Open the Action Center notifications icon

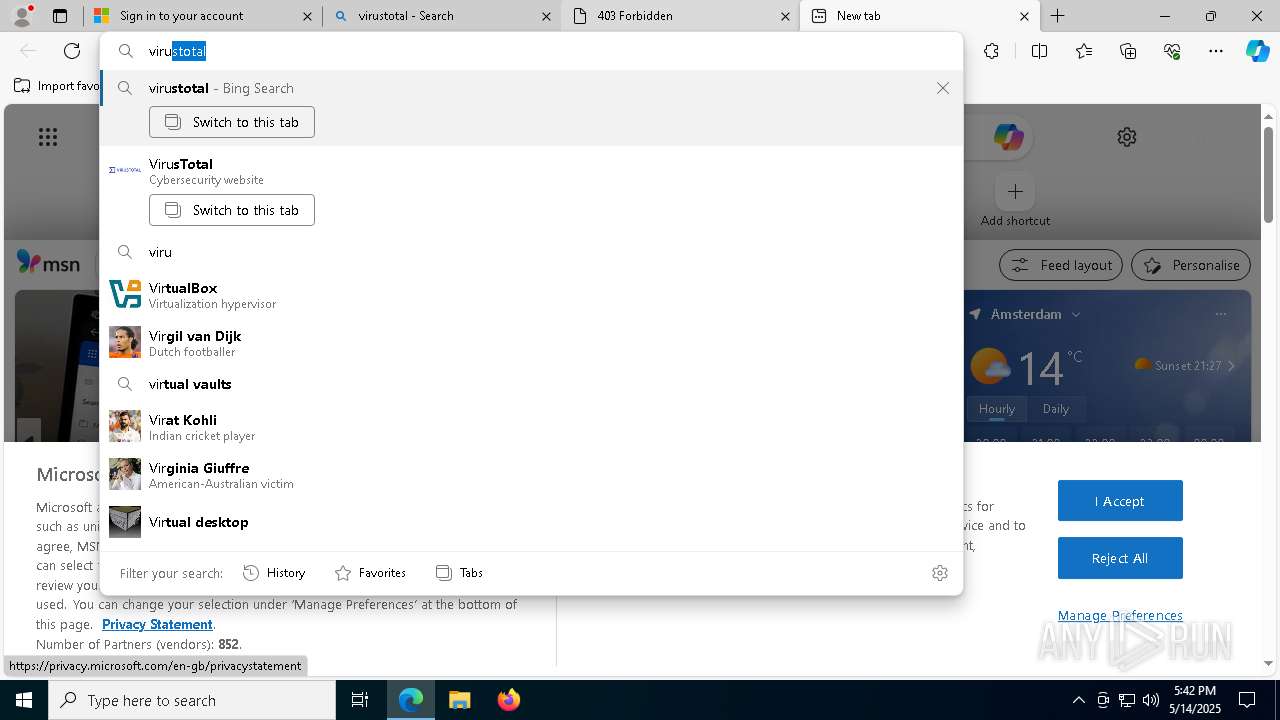[x=1247, y=700]
